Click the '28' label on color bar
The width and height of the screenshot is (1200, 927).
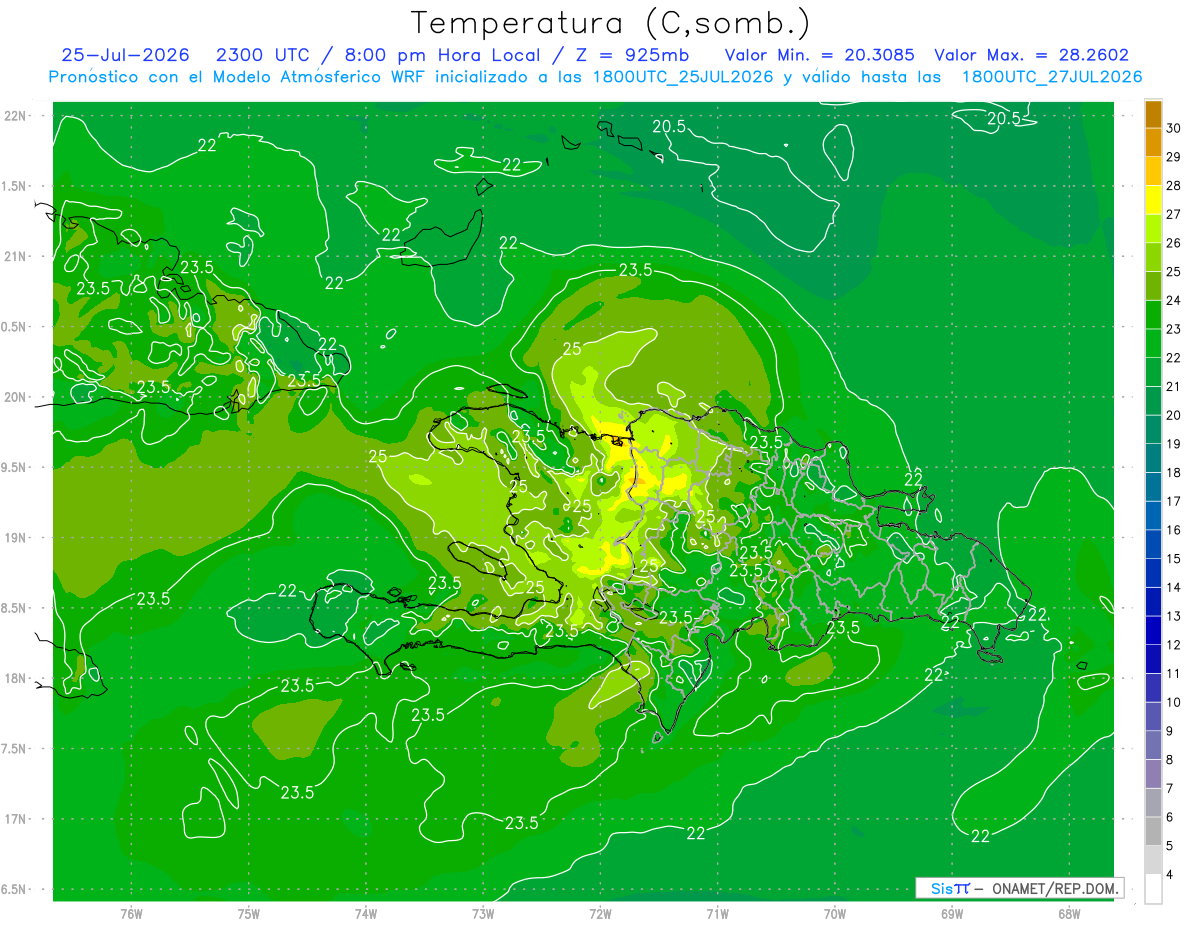click(1173, 185)
